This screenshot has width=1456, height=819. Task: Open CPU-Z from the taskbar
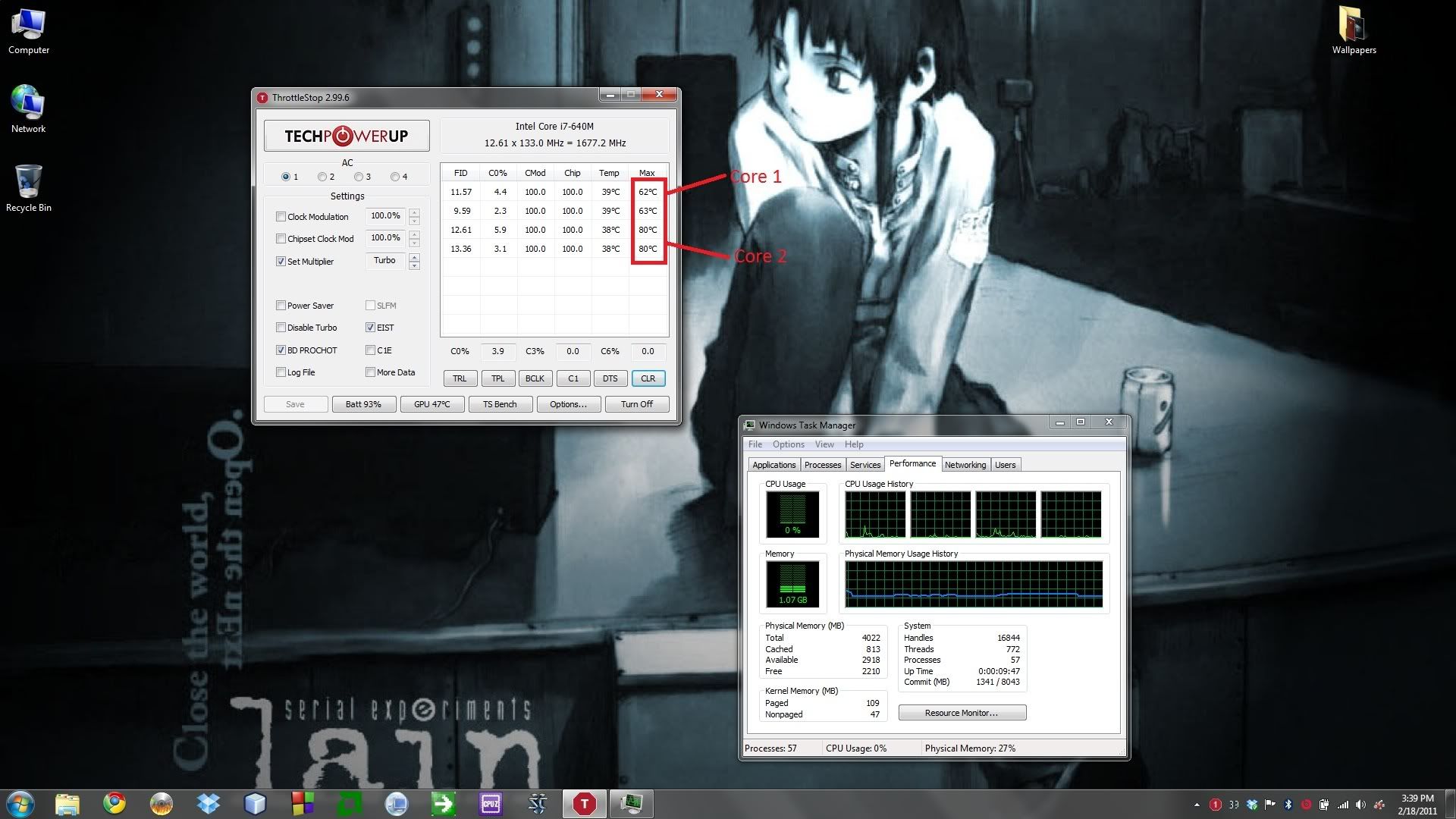(491, 804)
